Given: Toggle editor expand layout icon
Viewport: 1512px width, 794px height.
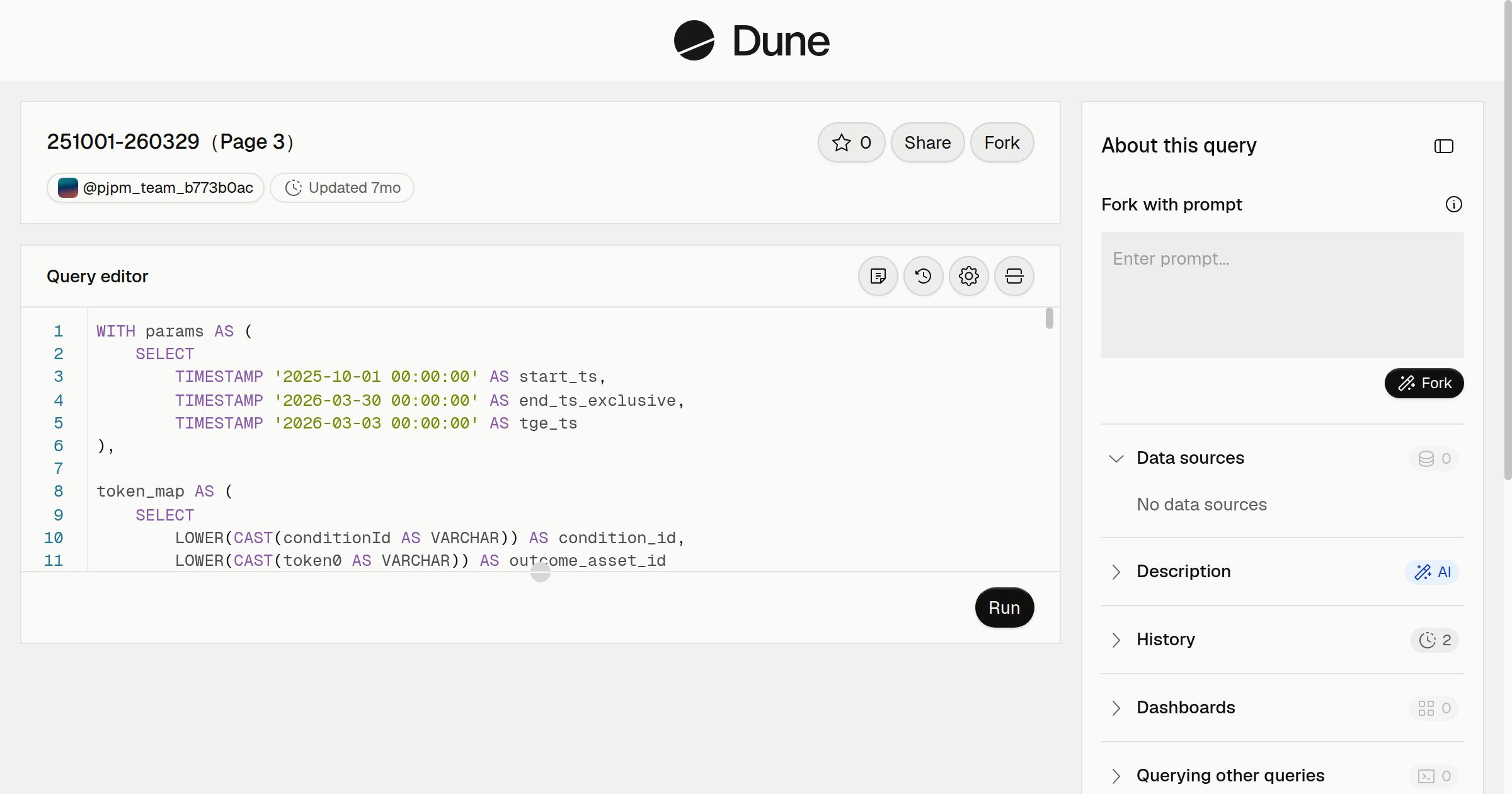Looking at the screenshot, I should point(1014,276).
